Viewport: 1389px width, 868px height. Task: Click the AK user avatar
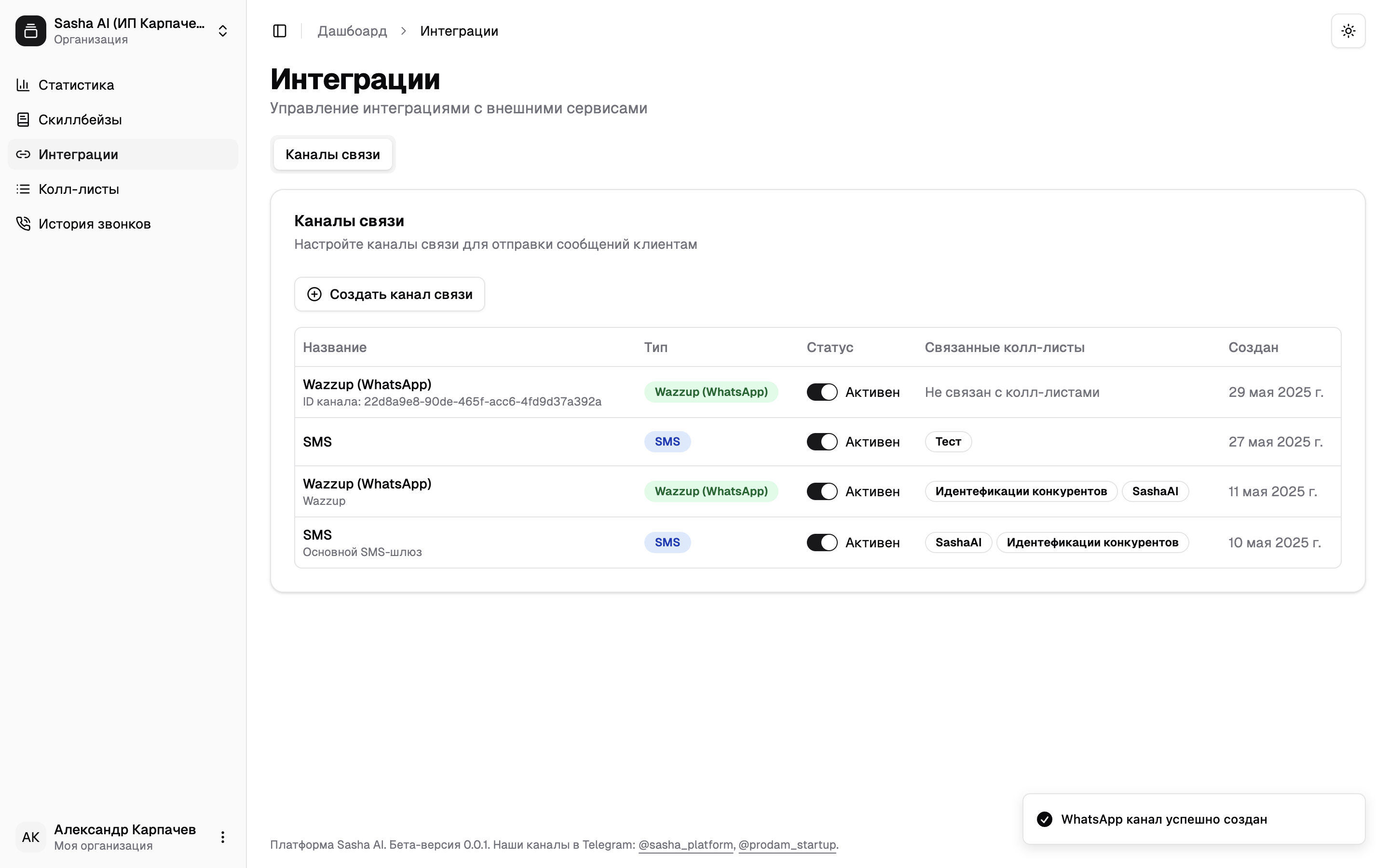[31, 837]
